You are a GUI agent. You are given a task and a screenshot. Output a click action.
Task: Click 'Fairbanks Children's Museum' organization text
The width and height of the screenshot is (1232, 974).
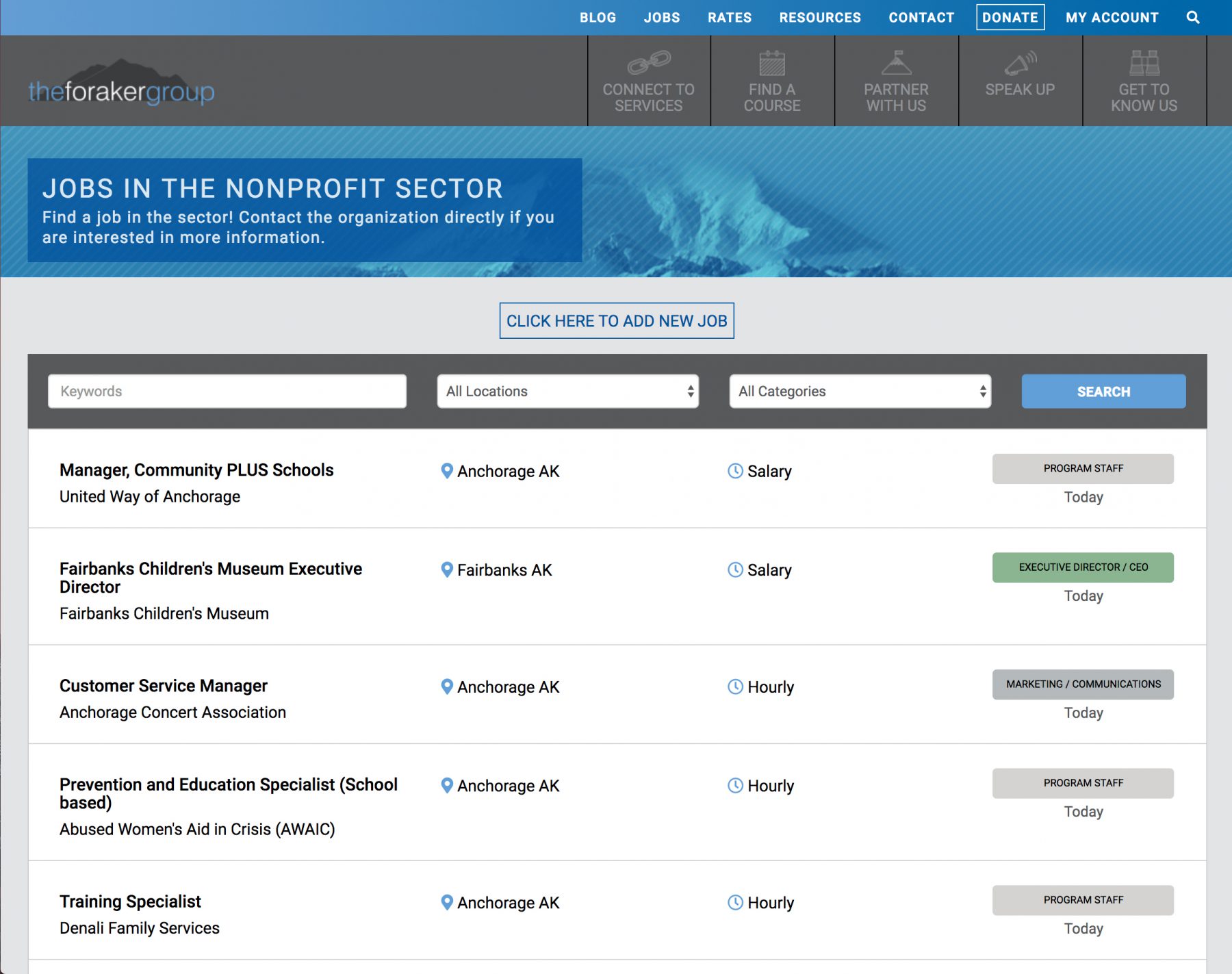pyautogui.click(x=164, y=614)
